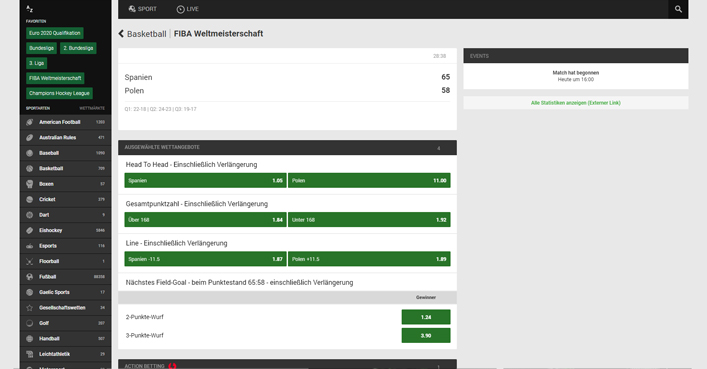The width and height of the screenshot is (707, 369).
Task: Click the Cricket sport icon
Action: 30,199
